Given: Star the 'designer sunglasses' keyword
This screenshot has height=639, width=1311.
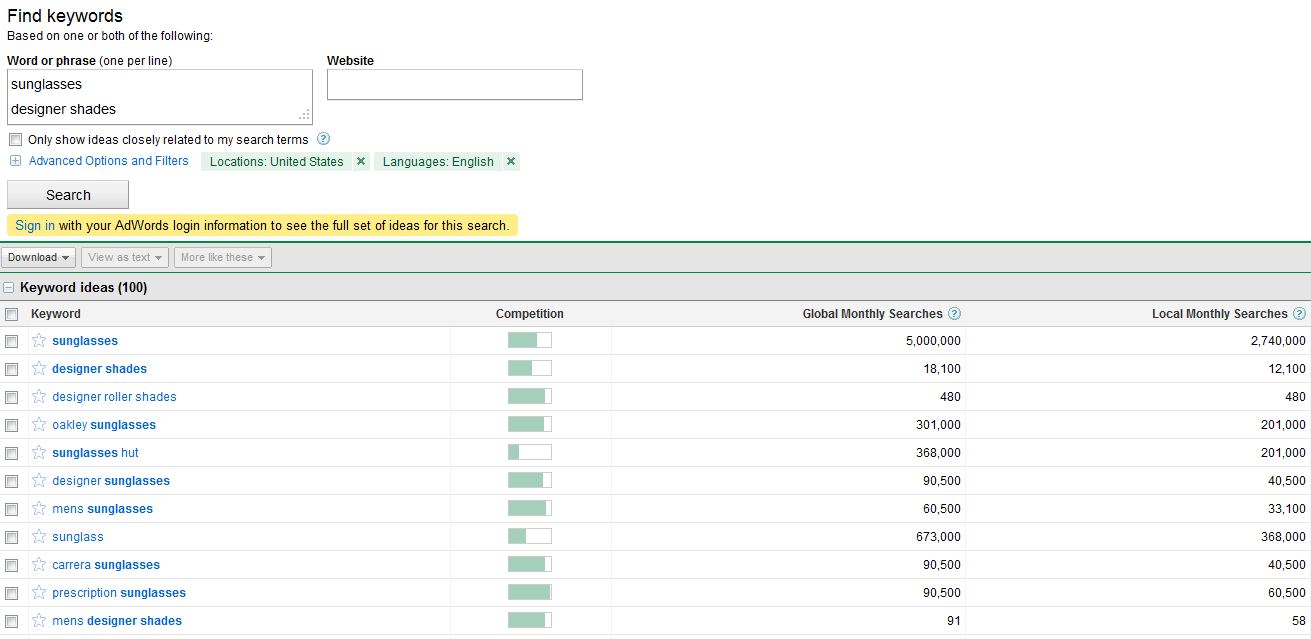Looking at the screenshot, I should tap(39, 481).
